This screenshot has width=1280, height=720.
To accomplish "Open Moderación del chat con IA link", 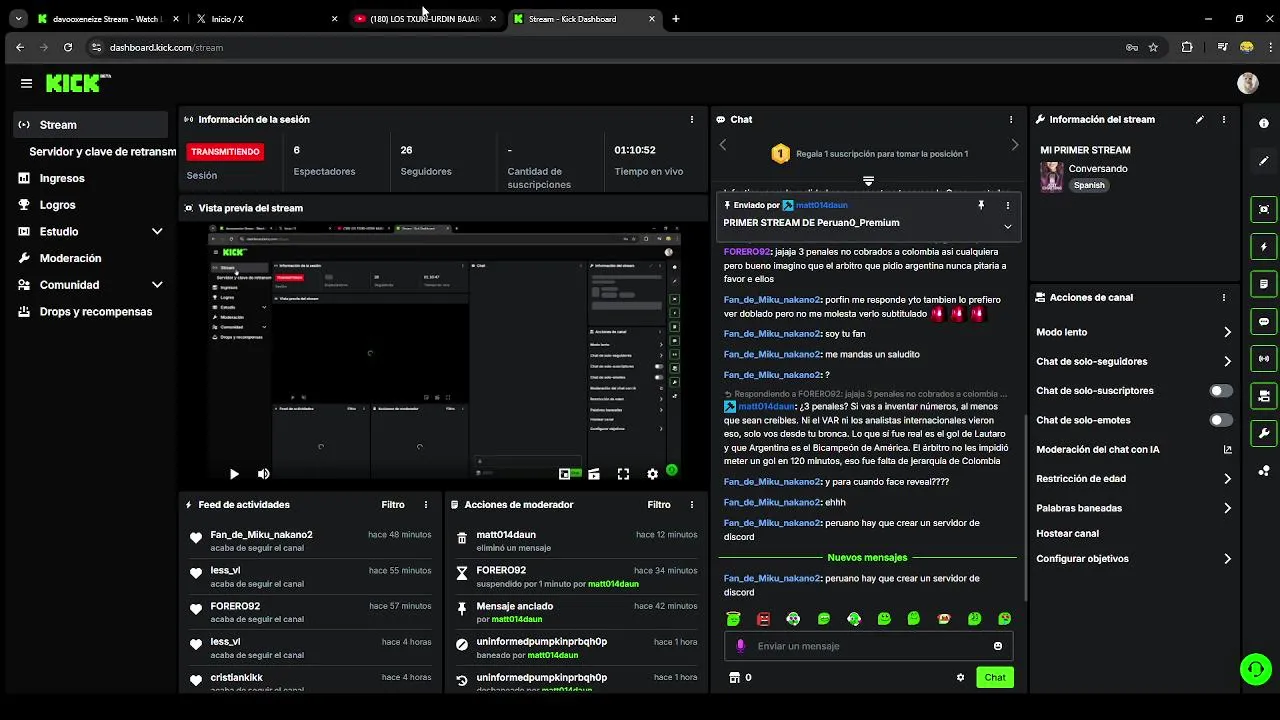I will tap(1134, 450).
